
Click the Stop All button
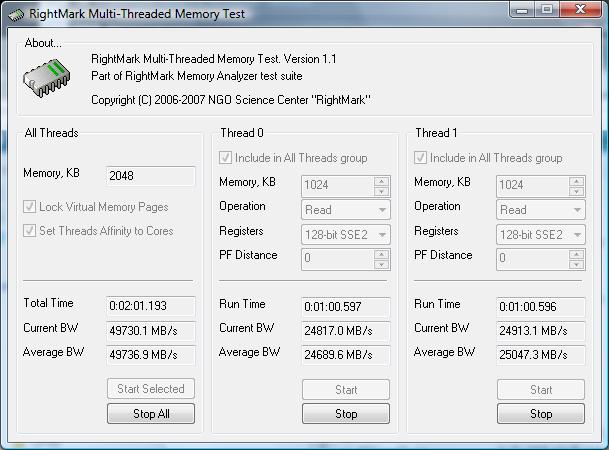151,414
